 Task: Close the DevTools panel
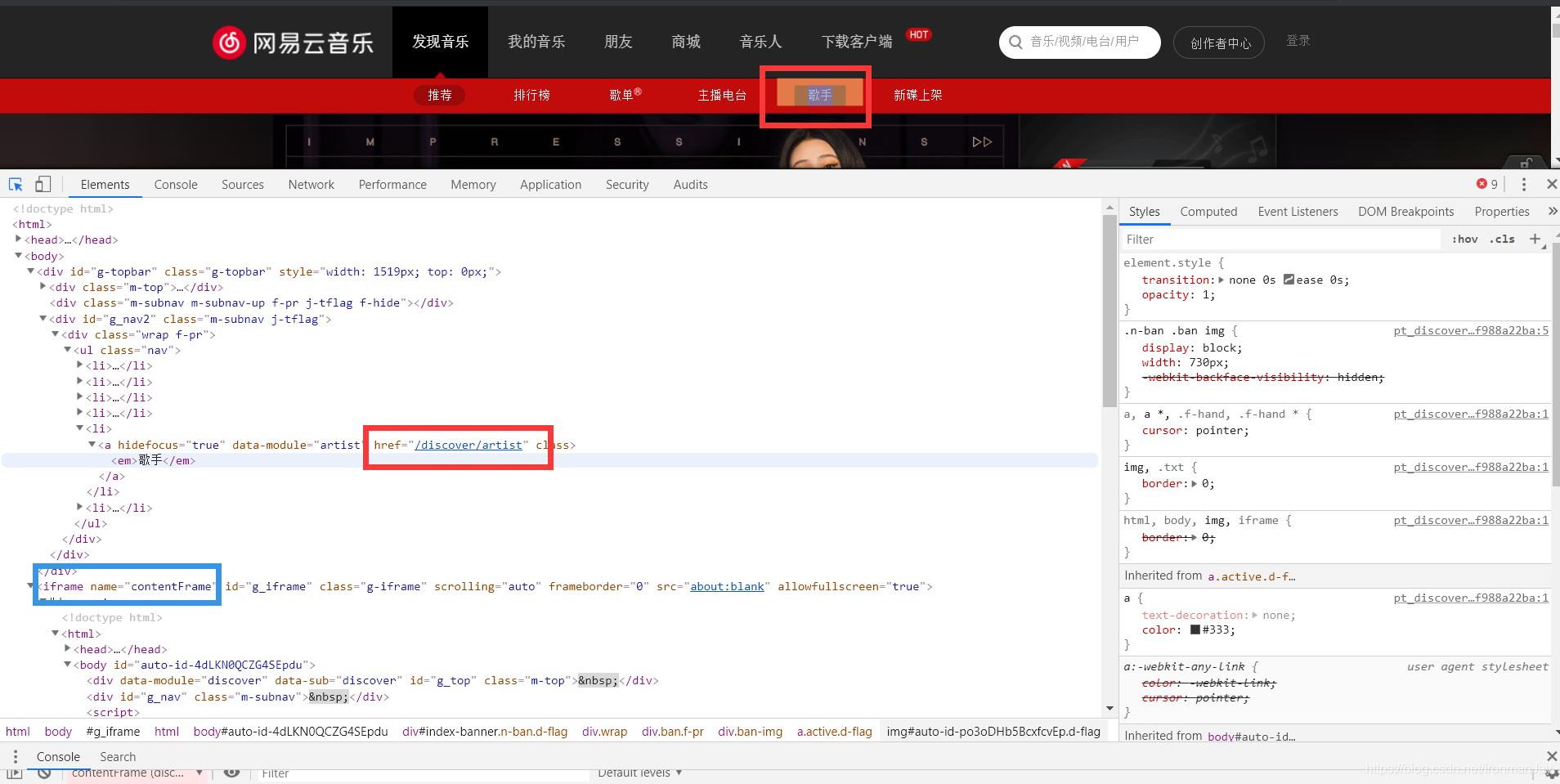[1551, 184]
